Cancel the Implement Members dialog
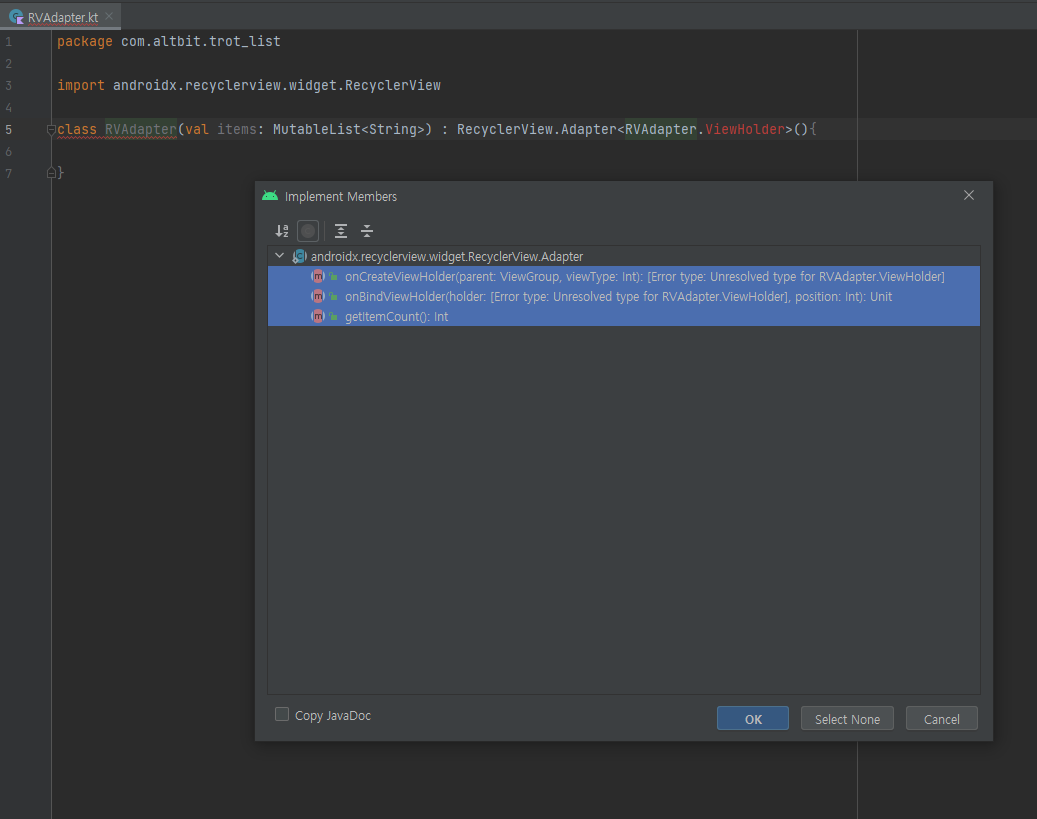 pyautogui.click(x=941, y=718)
